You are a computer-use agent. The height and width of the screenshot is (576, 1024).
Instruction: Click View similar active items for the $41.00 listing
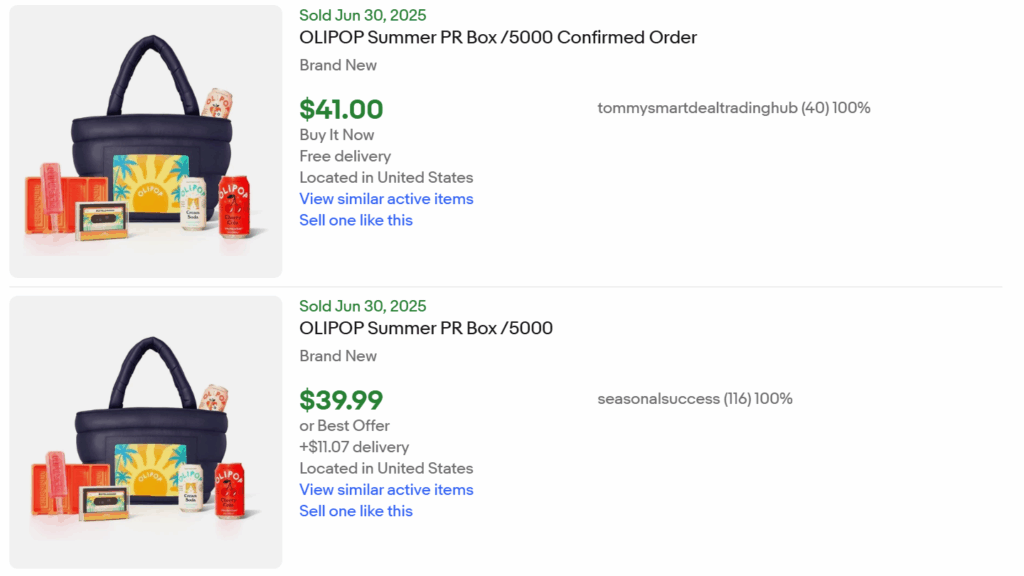click(x=386, y=199)
